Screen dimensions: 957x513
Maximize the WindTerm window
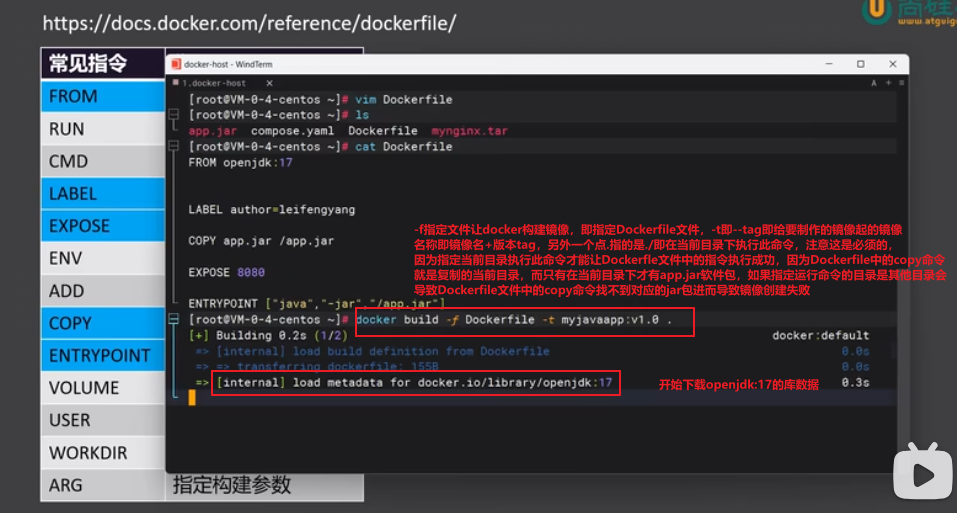coord(861,64)
